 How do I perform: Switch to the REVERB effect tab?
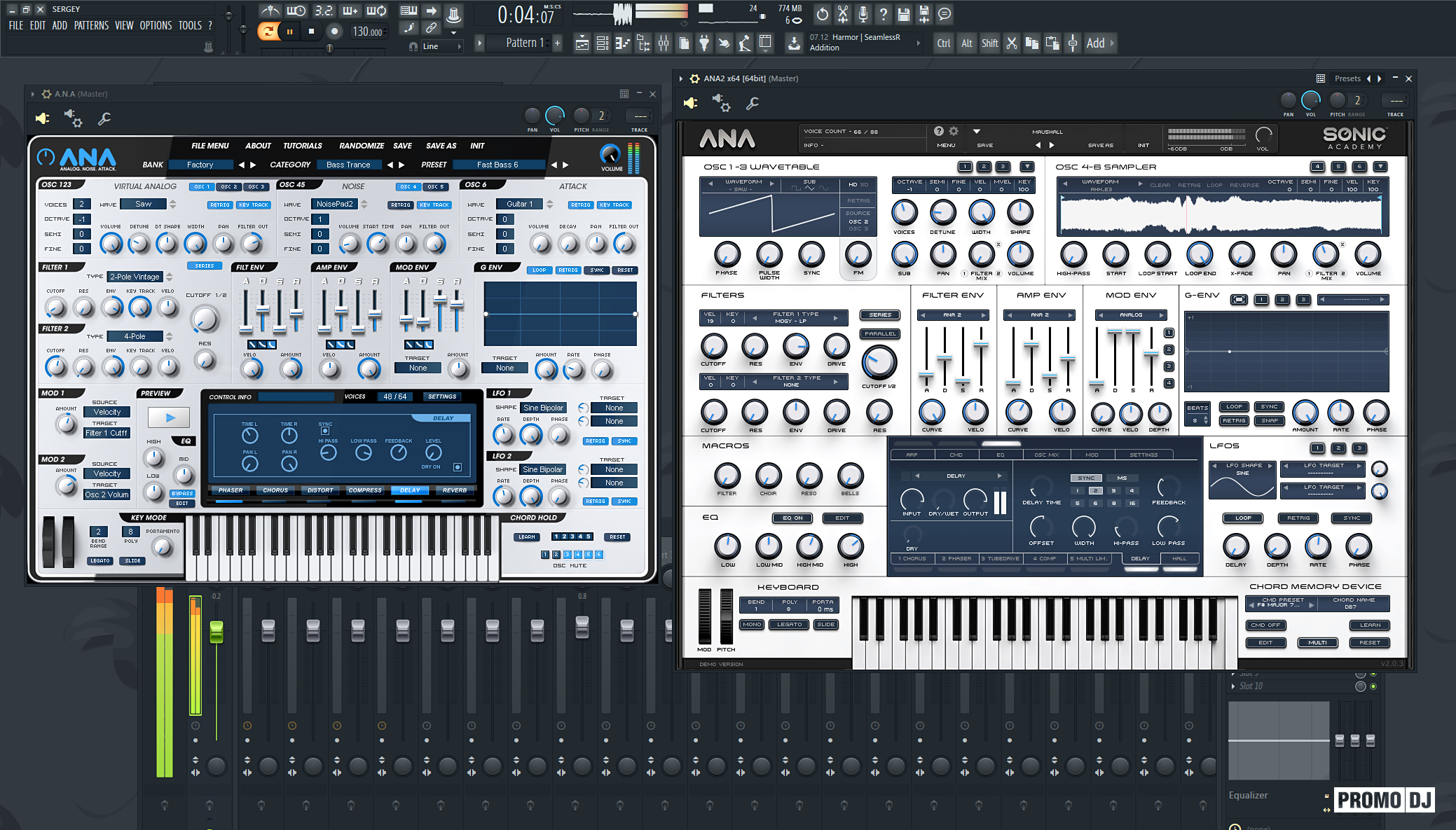(x=454, y=490)
